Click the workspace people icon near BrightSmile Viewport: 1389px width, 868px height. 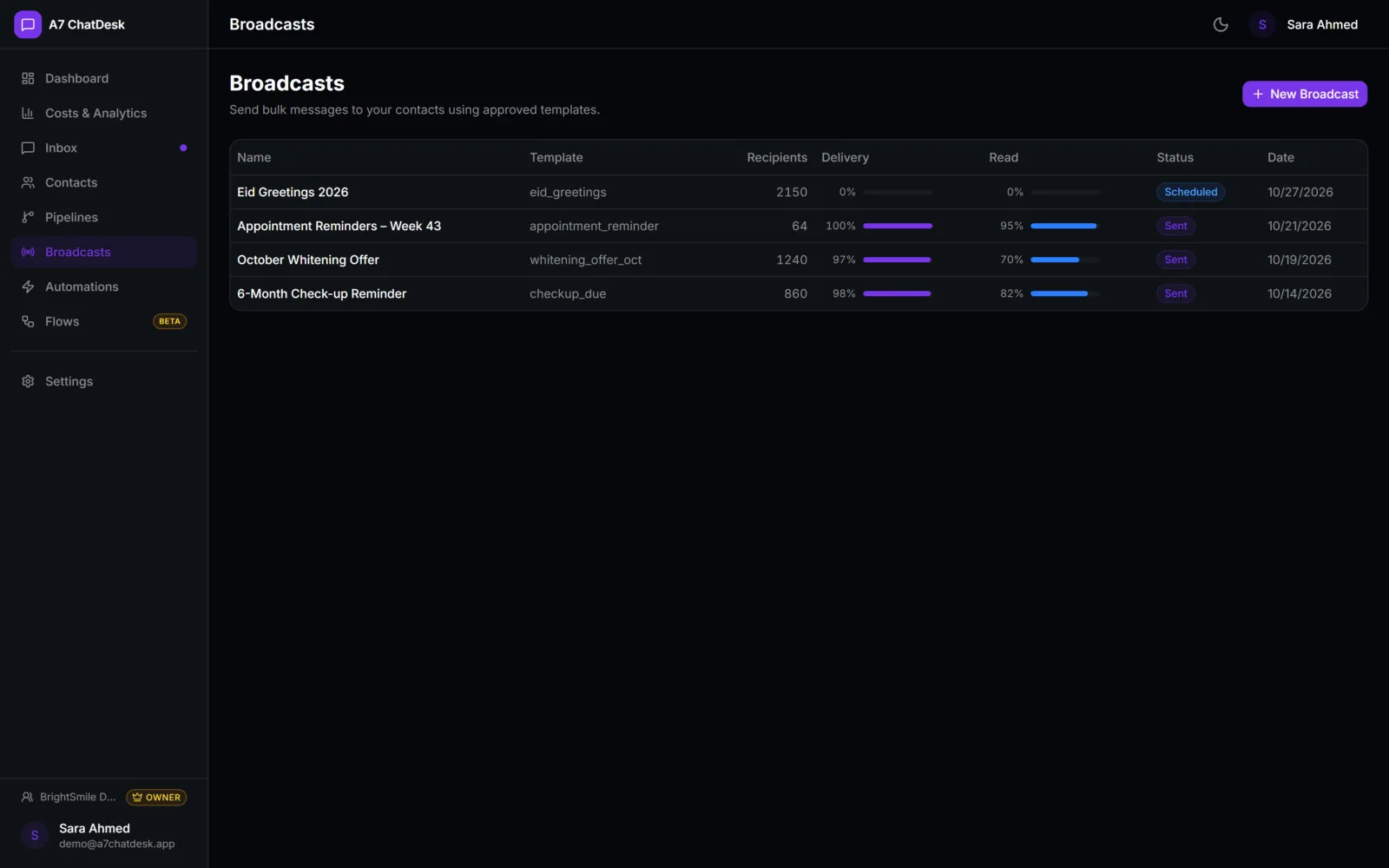coord(27,797)
